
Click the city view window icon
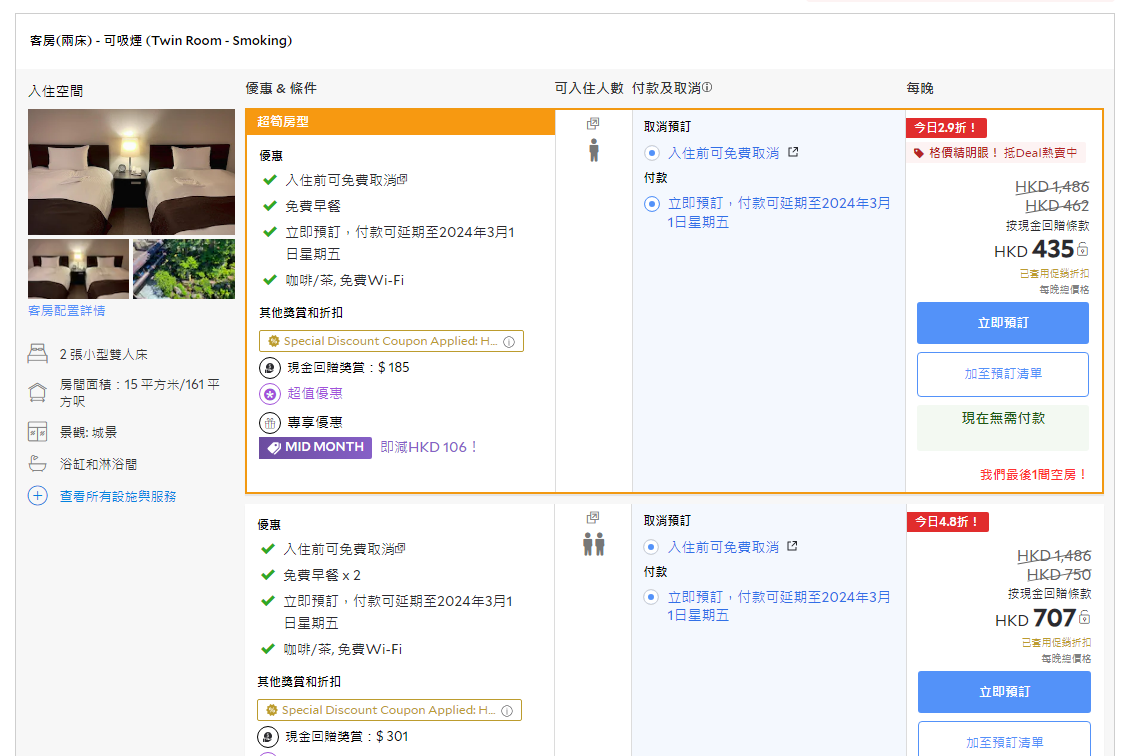[37, 431]
